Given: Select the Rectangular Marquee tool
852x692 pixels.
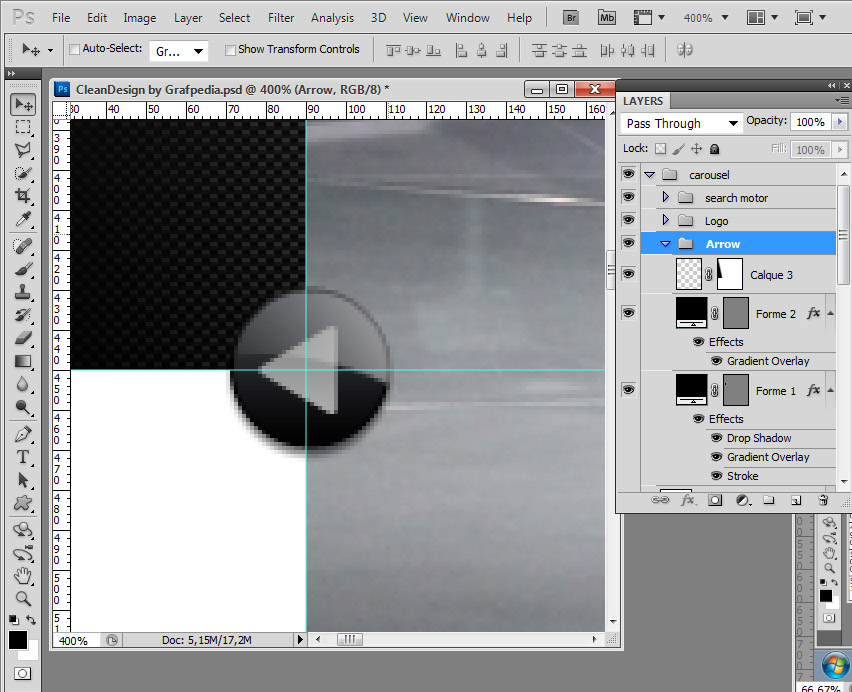Looking at the screenshot, I should (23, 127).
